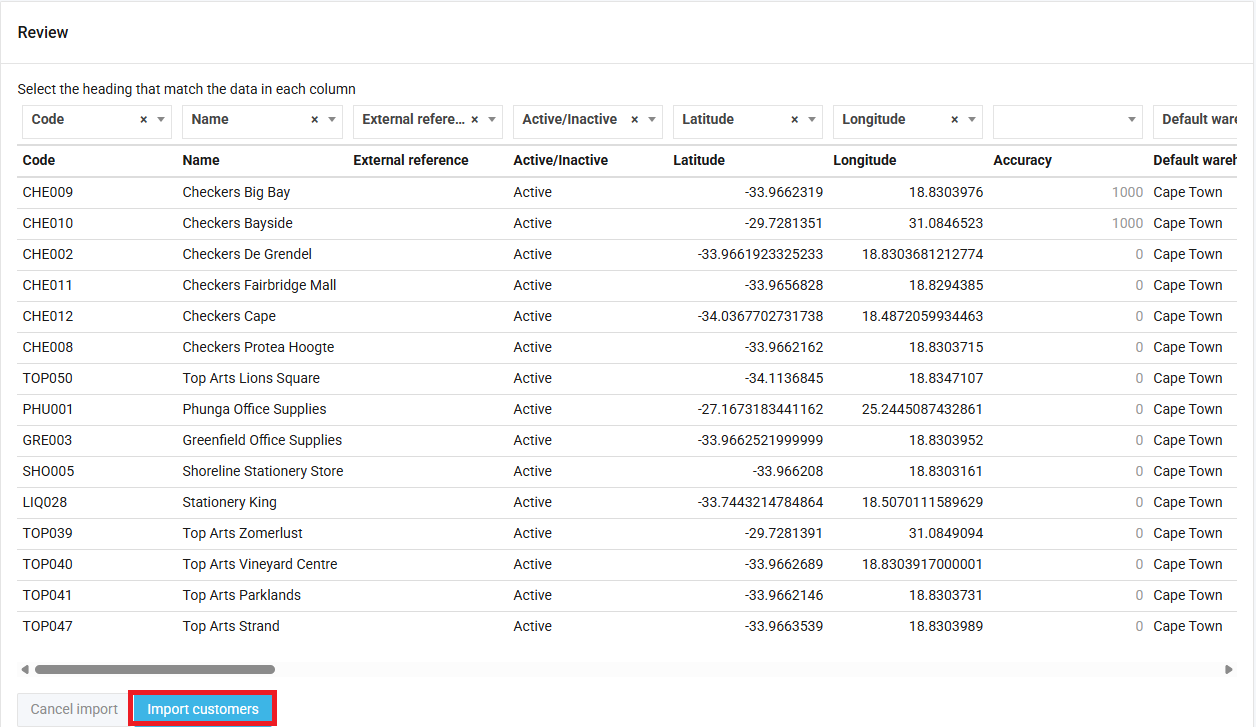Image resolution: width=1256 pixels, height=727 pixels.
Task: Open the Code heading dropdown arrow
Action: pos(162,120)
